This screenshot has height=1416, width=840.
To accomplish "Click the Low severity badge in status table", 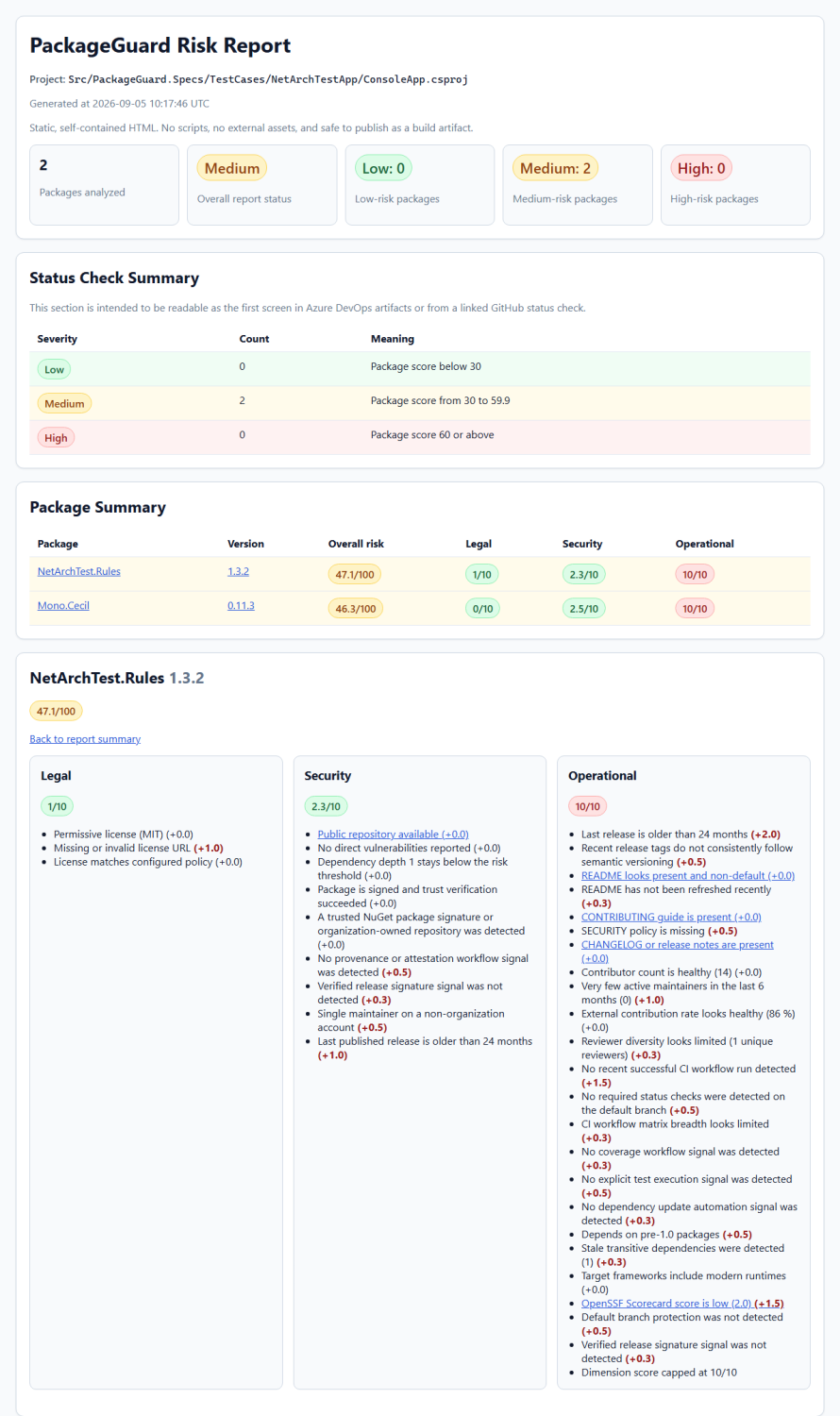I will (55, 369).
